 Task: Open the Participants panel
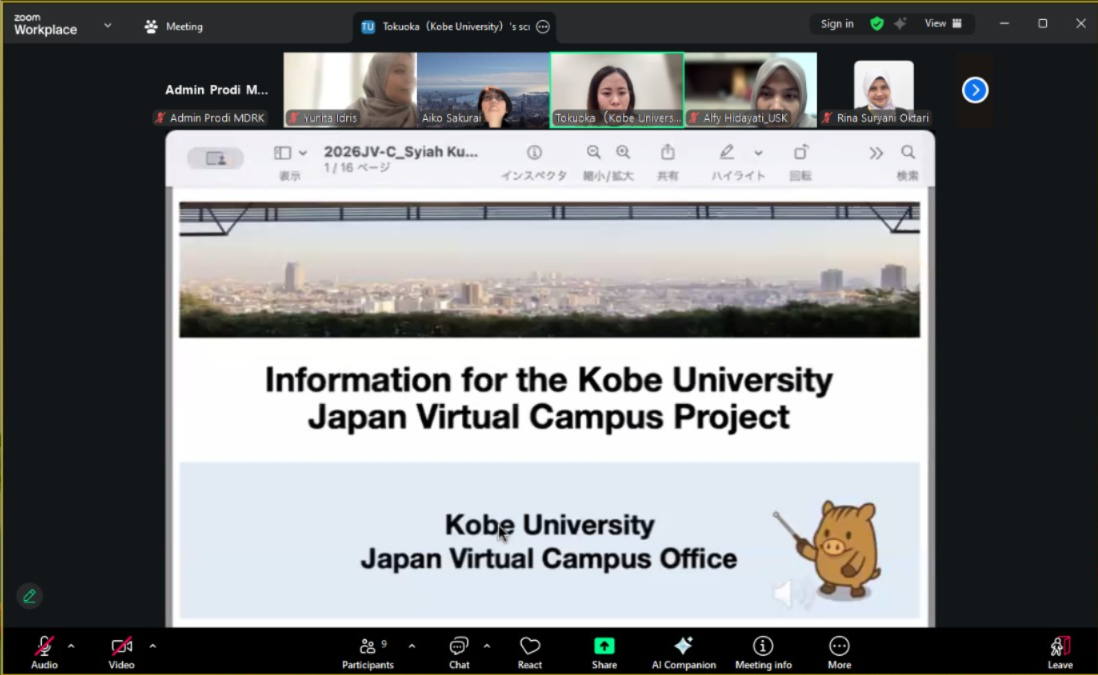click(x=368, y=652)
